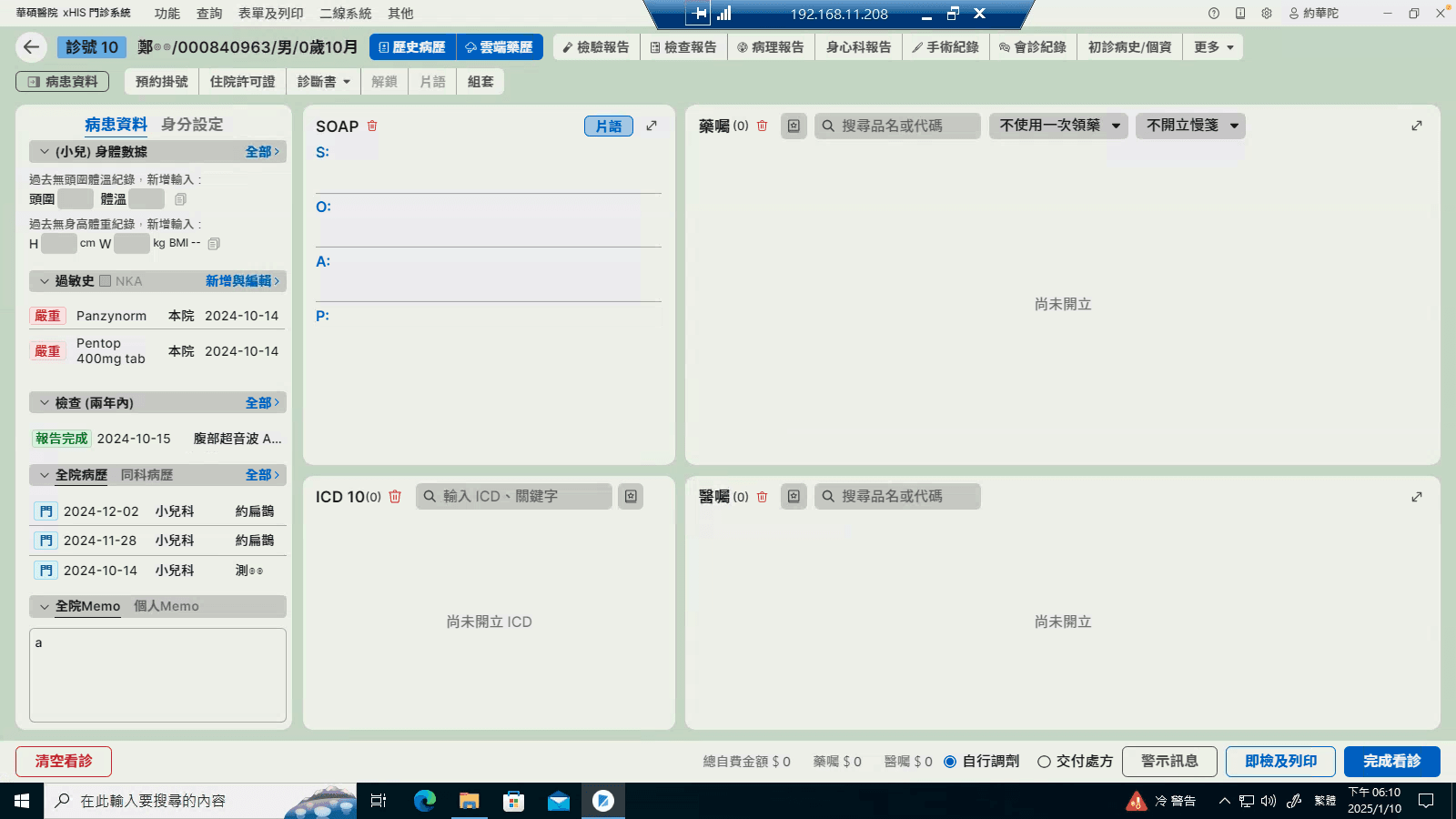
Task: Open the 約華陀 user account
Action: (x=1313, y=14)
